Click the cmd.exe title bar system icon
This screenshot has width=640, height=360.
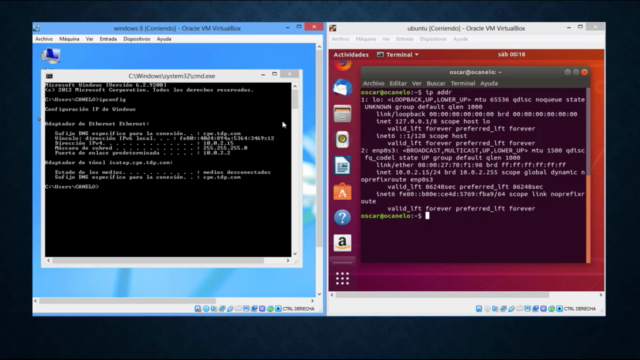(49, 76)
